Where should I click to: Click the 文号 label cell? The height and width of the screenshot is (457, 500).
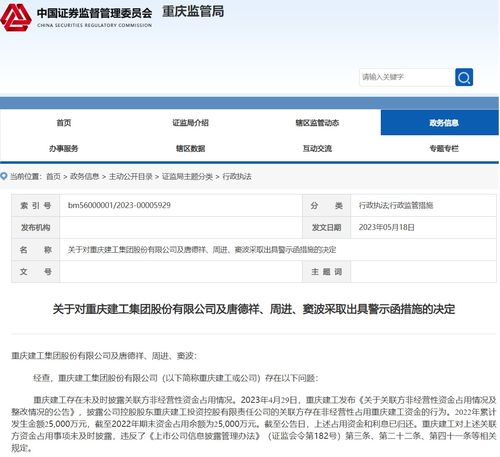pyautogui.click(x=36, y=272)
